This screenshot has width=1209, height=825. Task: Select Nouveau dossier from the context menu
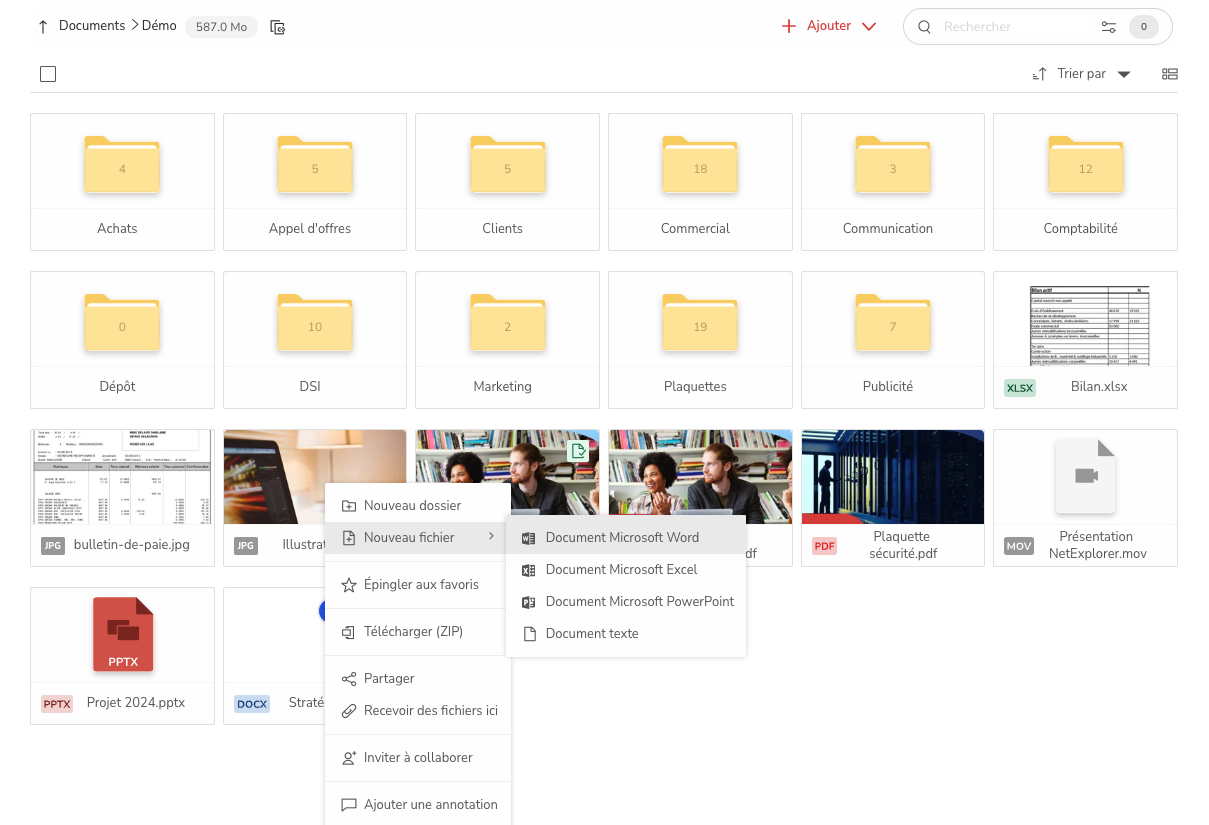[413, 505]
